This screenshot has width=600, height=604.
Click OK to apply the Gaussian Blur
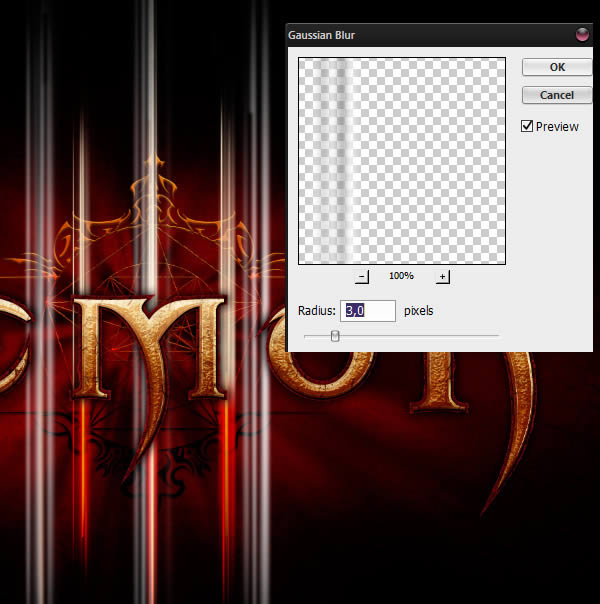pos(557,67)
